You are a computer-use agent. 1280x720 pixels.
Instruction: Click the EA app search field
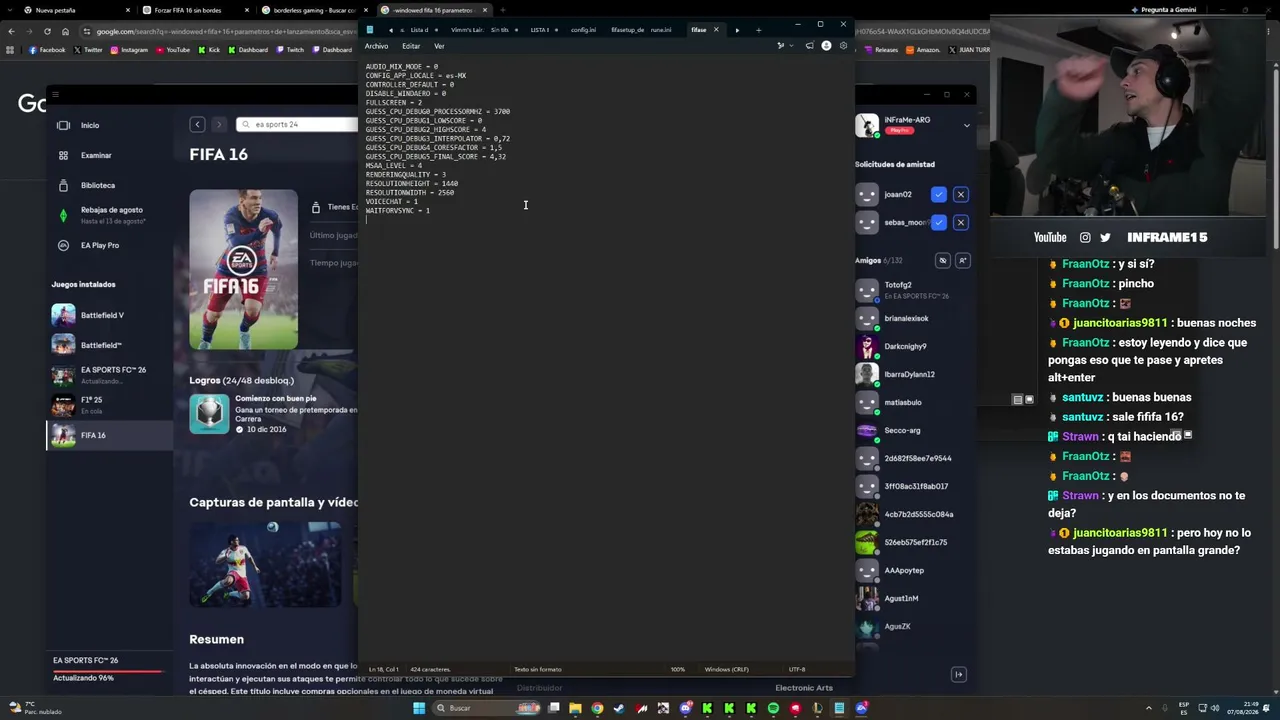pos(297,124)
